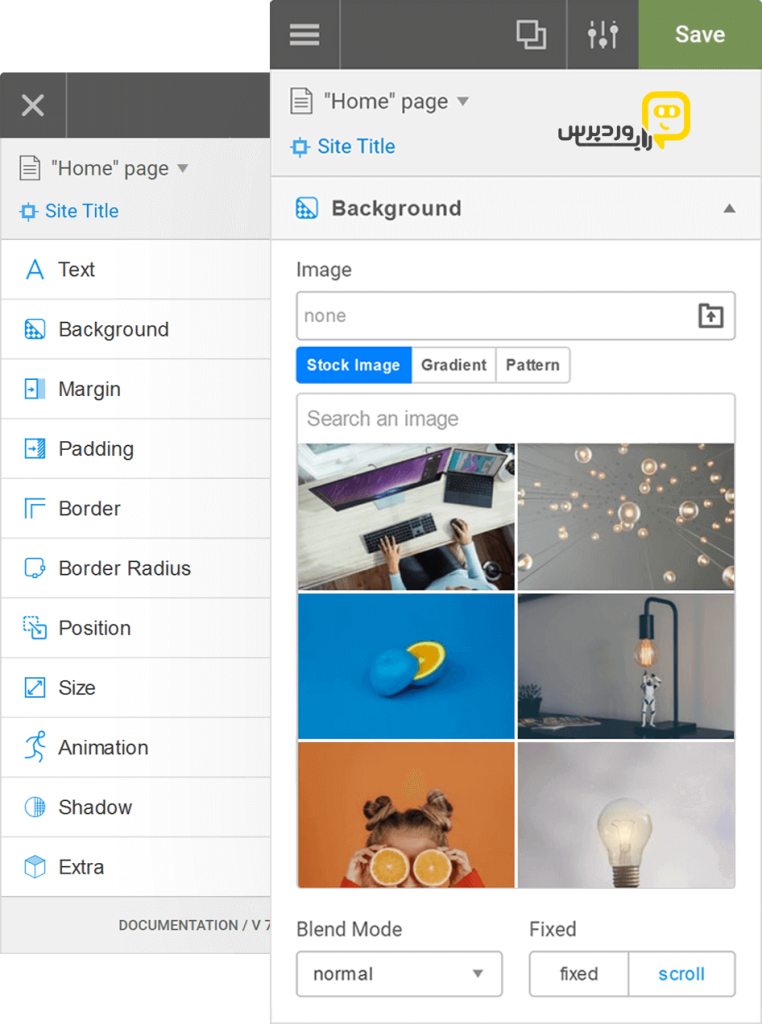The width and height of the screenshot is (762, 1024).
Task: Click the Search an image field
Action: (x=516, y=419)
